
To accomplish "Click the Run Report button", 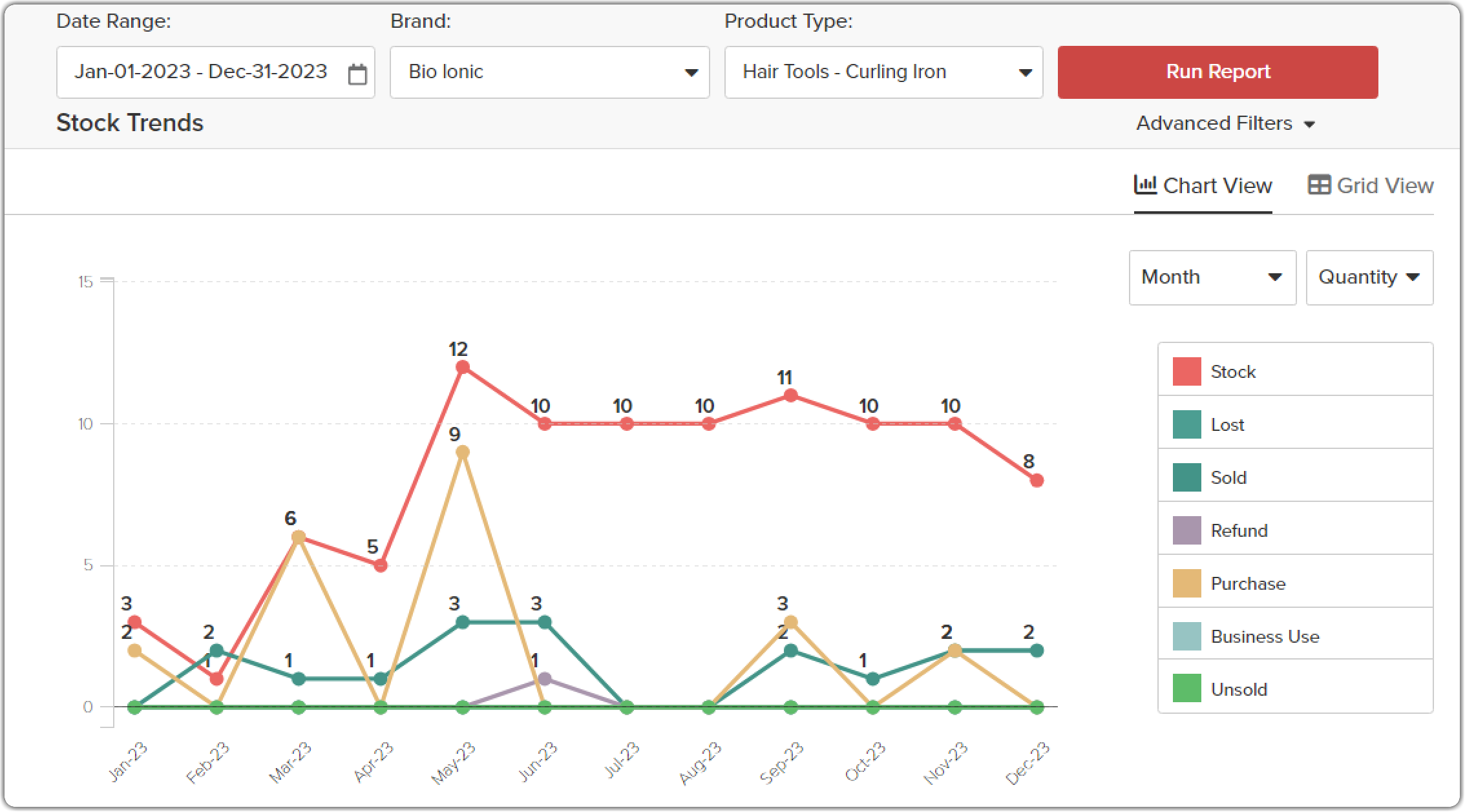I will tap(1217, 72).
